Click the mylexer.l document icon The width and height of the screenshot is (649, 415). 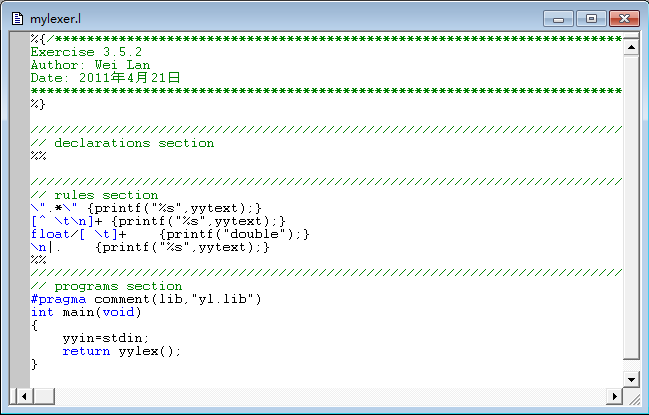17,19
